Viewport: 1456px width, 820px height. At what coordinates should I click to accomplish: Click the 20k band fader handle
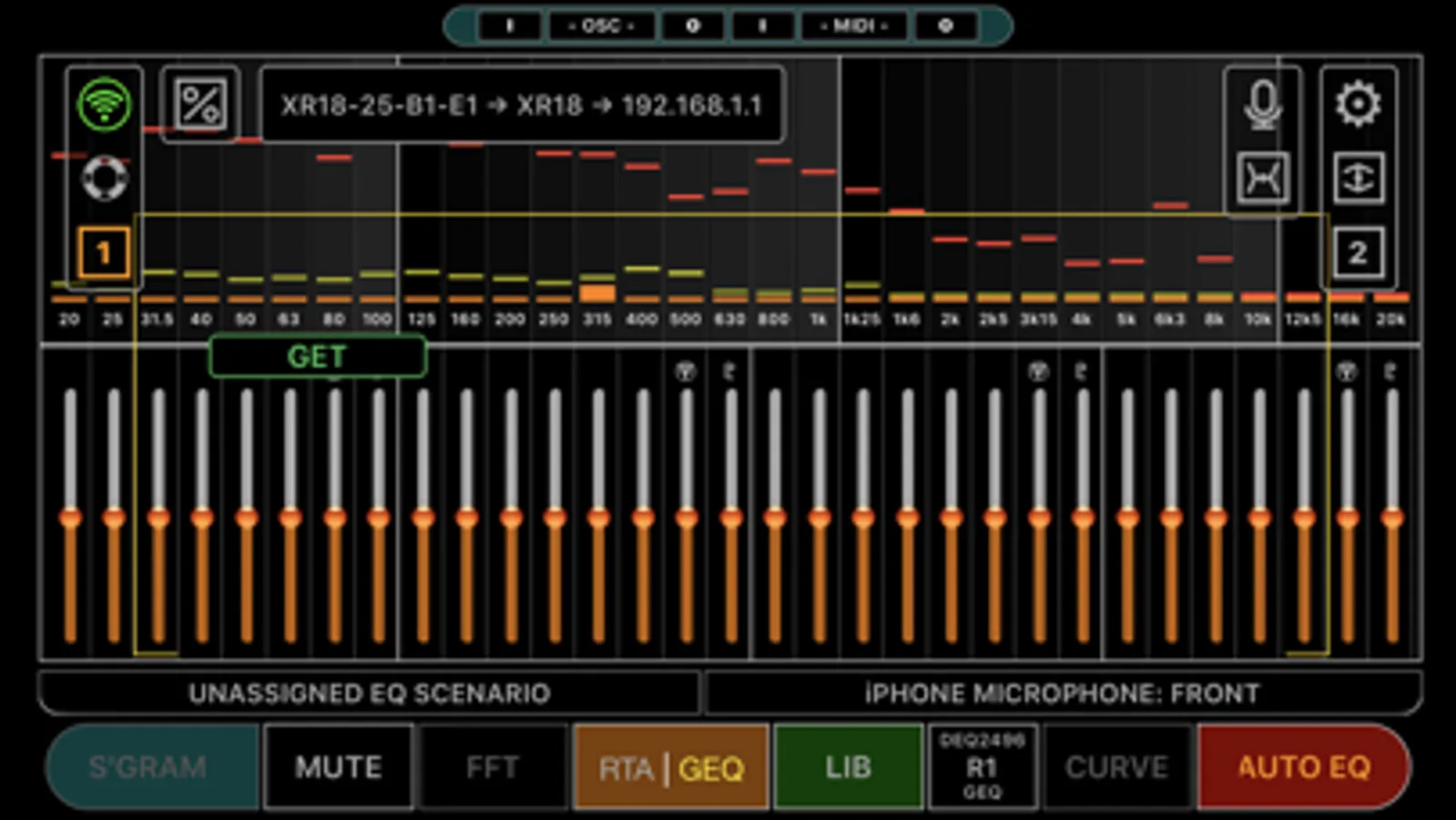pos(1392,518)
